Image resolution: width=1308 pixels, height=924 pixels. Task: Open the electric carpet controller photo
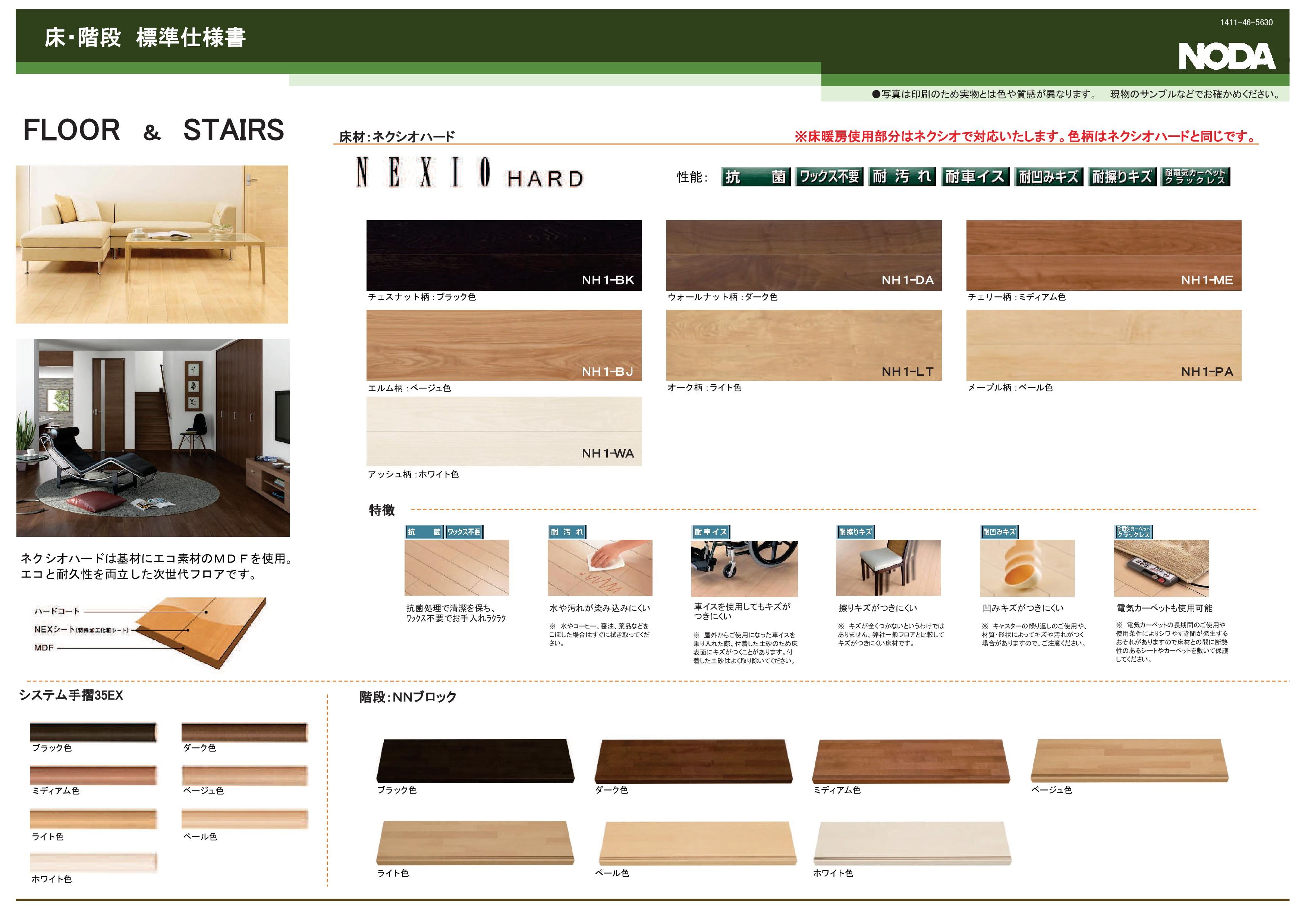coord(1161,568)
